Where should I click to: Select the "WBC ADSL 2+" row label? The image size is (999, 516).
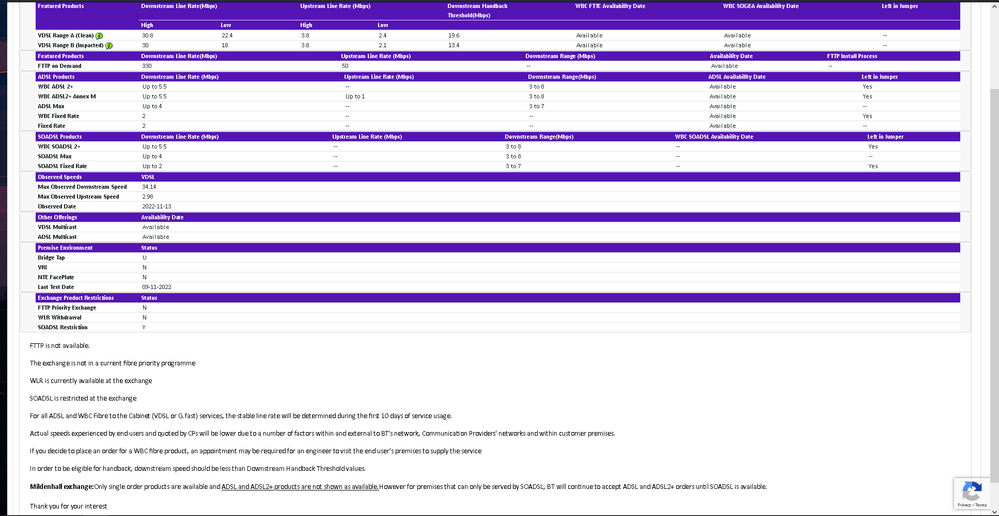click(x=55, y=86)
